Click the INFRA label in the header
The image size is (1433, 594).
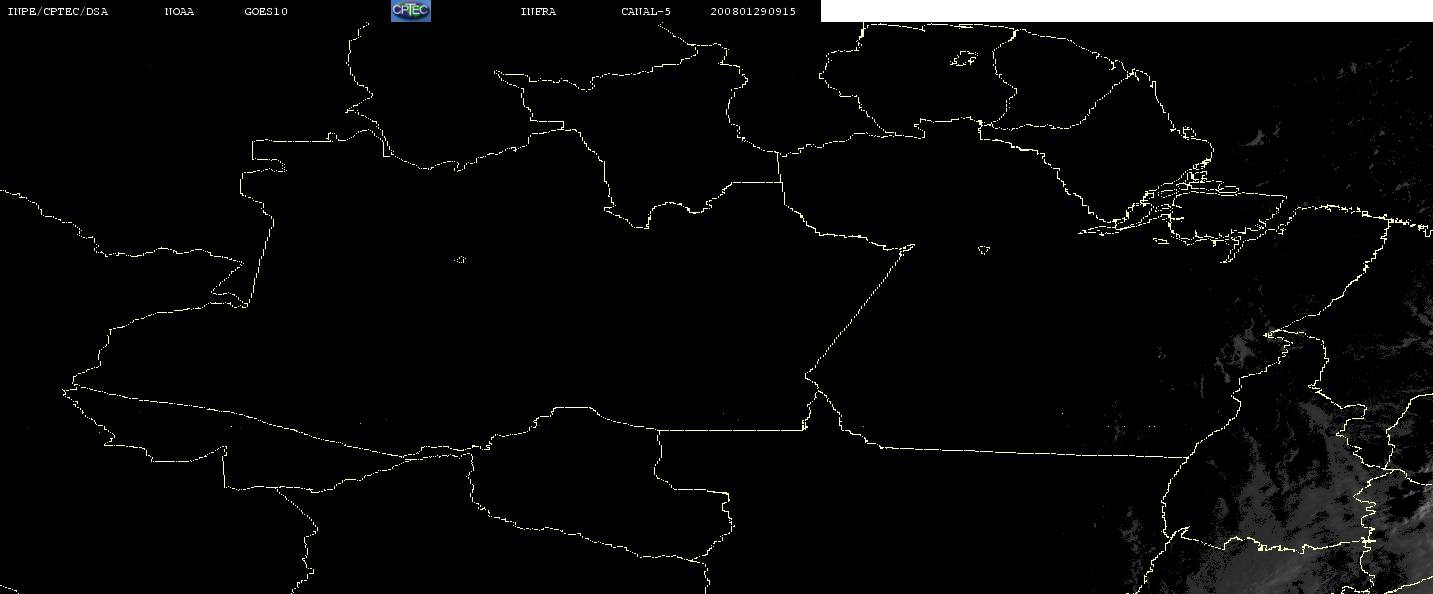click(x=538, y=12)
